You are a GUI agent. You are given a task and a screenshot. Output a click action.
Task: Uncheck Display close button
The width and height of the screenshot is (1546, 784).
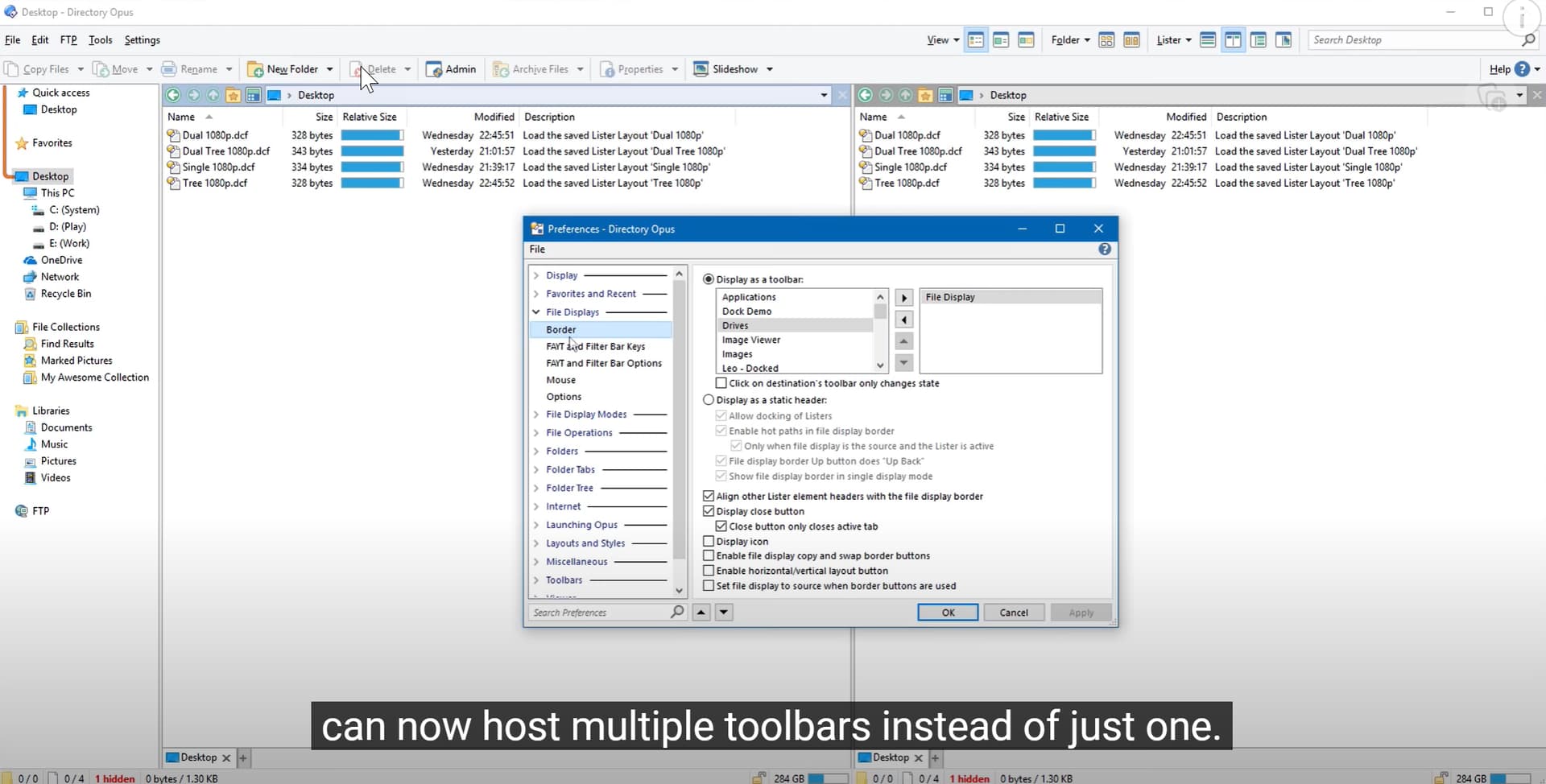(709, 511)
